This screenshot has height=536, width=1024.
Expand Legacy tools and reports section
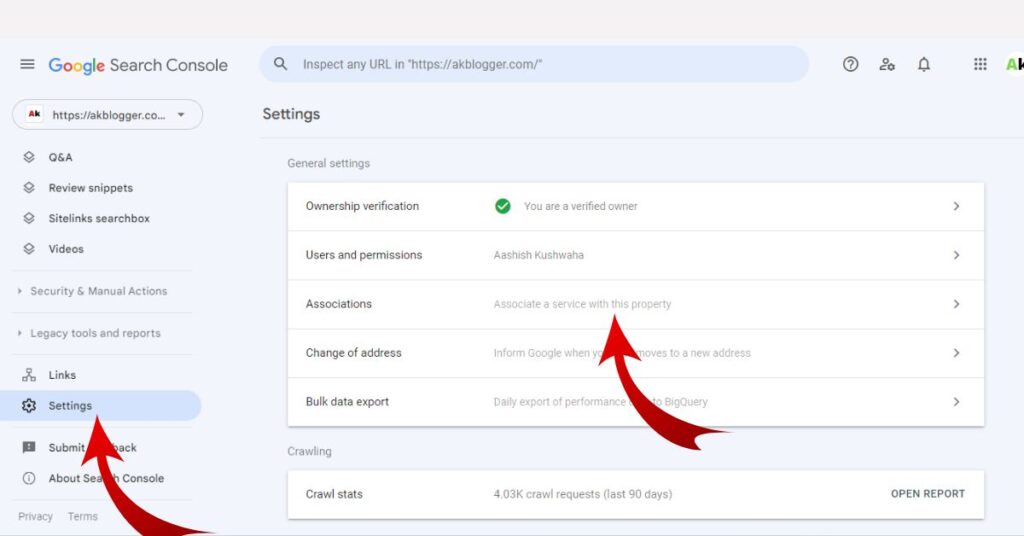[95, 333]
